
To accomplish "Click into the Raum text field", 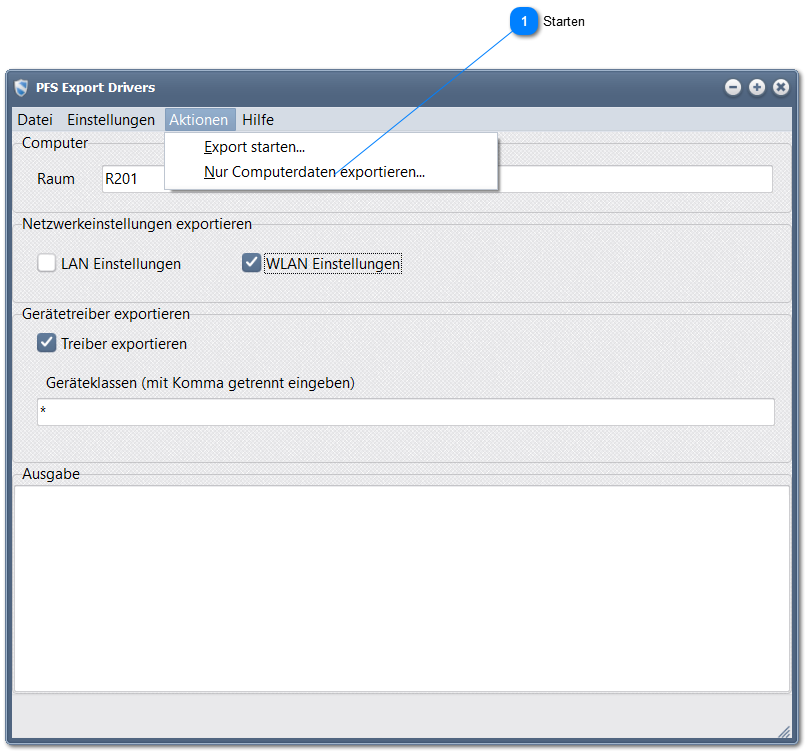I will point(132,179).
